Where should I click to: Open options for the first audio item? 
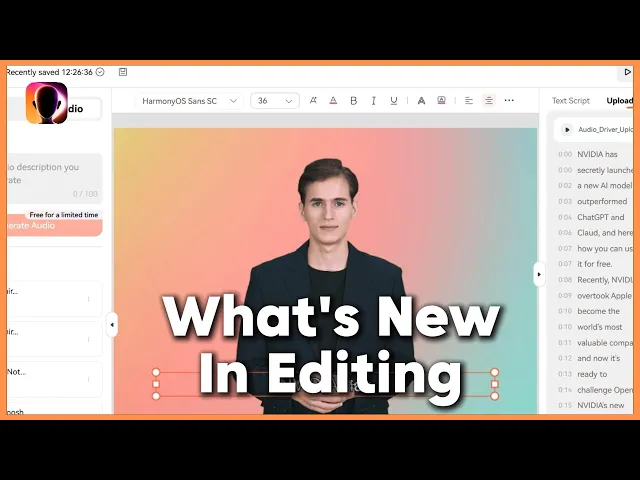(89, 299)
